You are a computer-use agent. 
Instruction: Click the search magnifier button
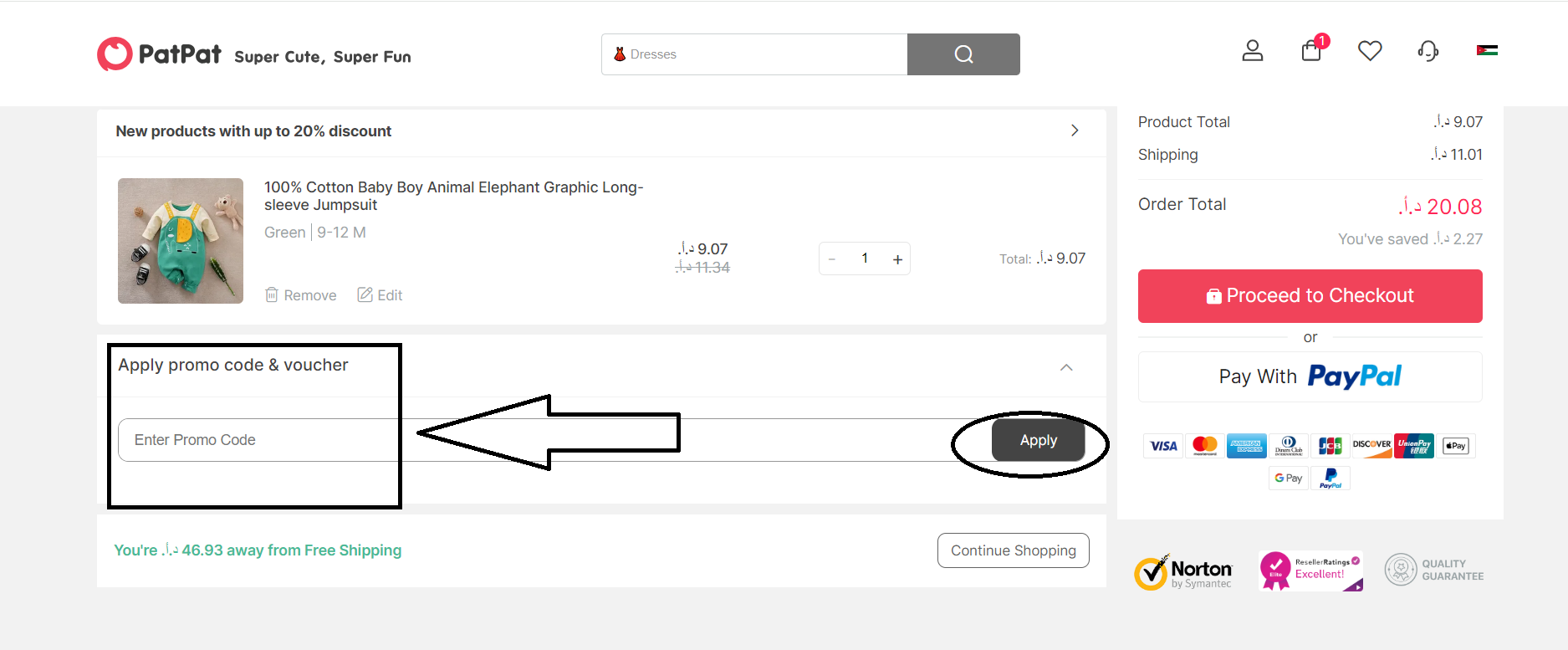click(x=963, y=54)
